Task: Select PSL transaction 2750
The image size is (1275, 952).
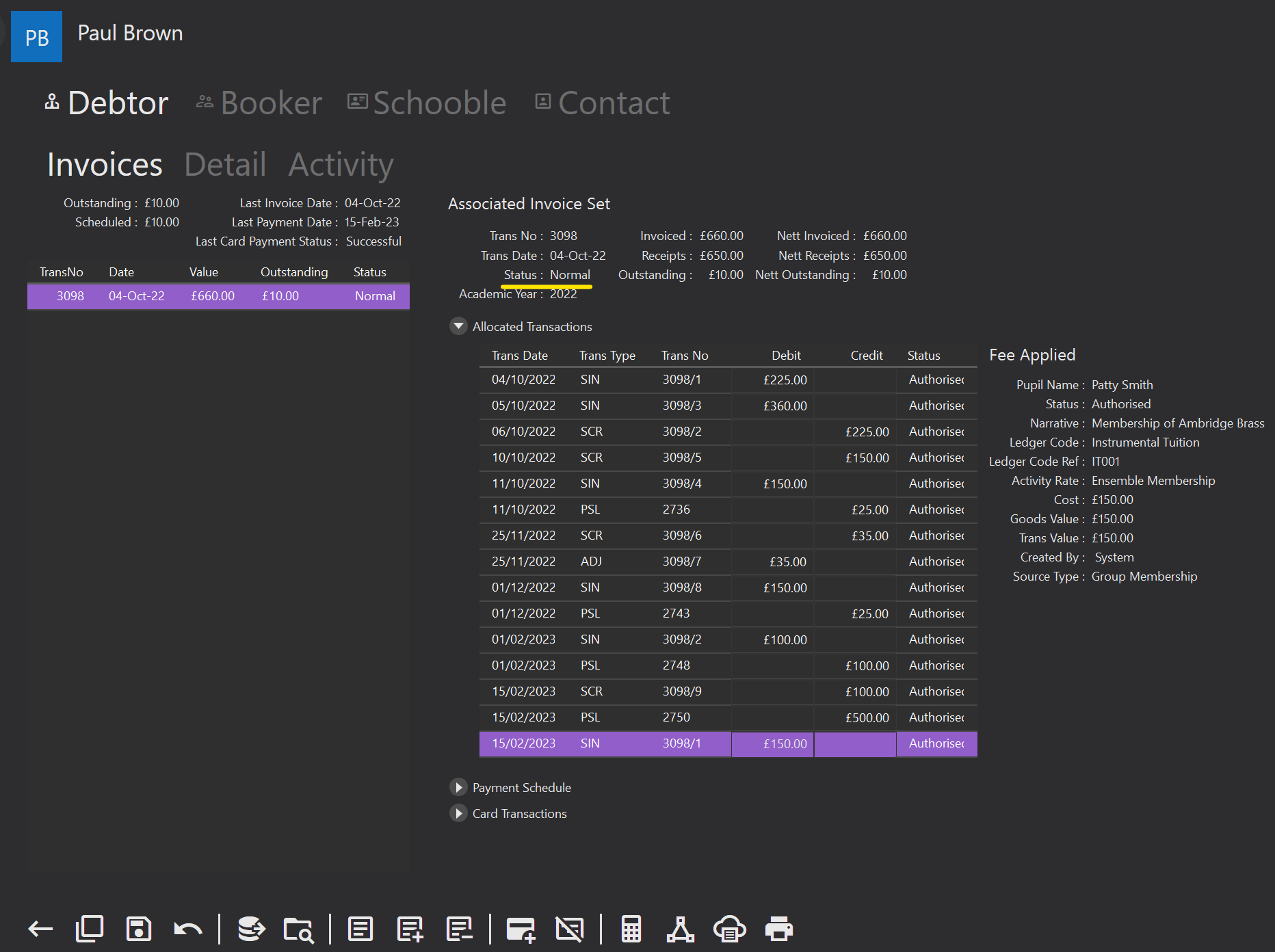Action: tap(728, 717)
